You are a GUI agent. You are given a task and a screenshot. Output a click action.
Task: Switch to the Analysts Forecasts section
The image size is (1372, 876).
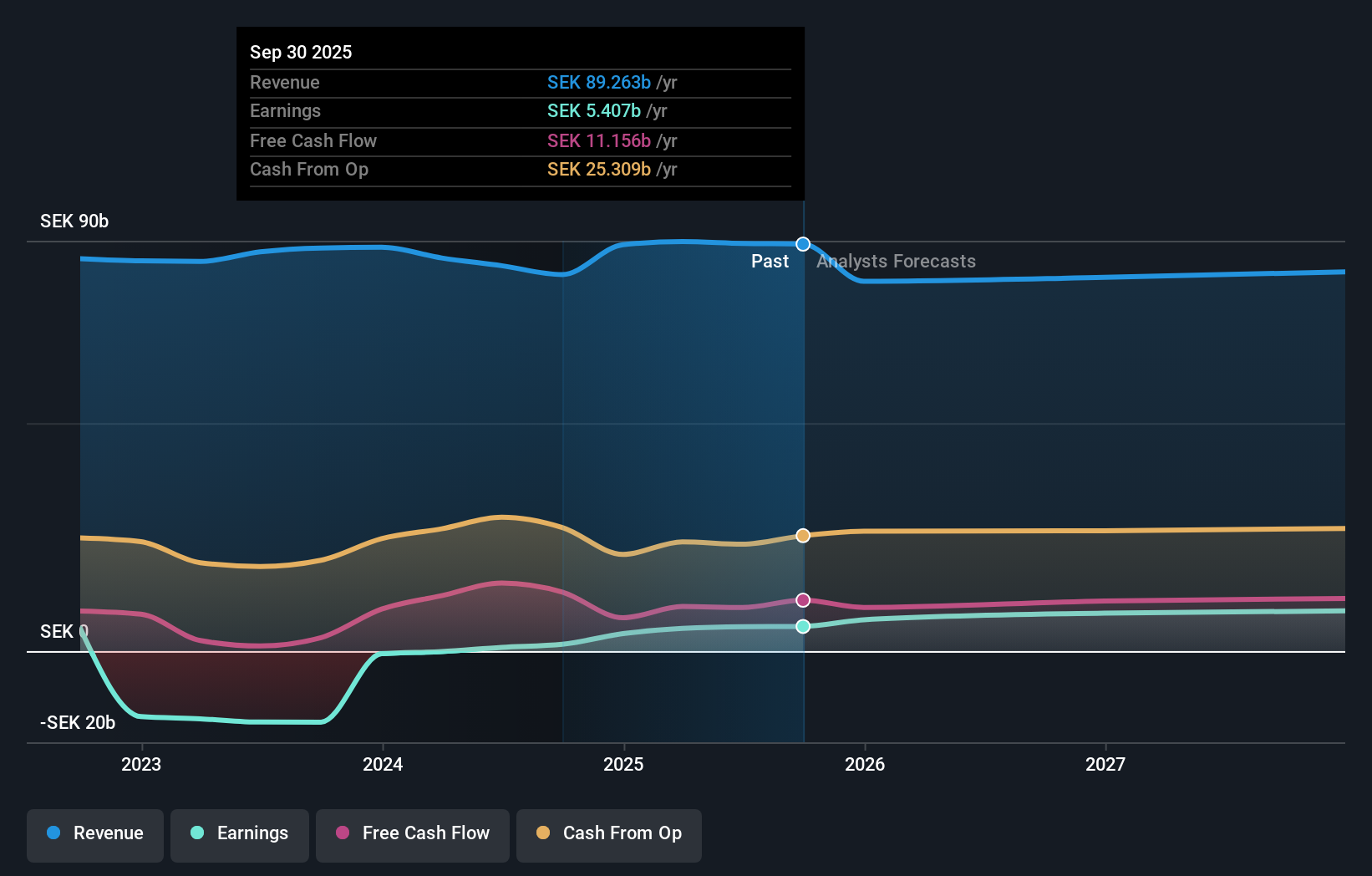896,261
